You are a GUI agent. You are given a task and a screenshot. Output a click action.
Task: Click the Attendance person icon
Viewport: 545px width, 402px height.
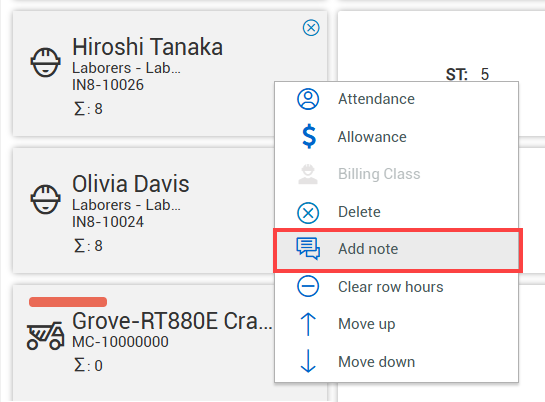(308, 99)
